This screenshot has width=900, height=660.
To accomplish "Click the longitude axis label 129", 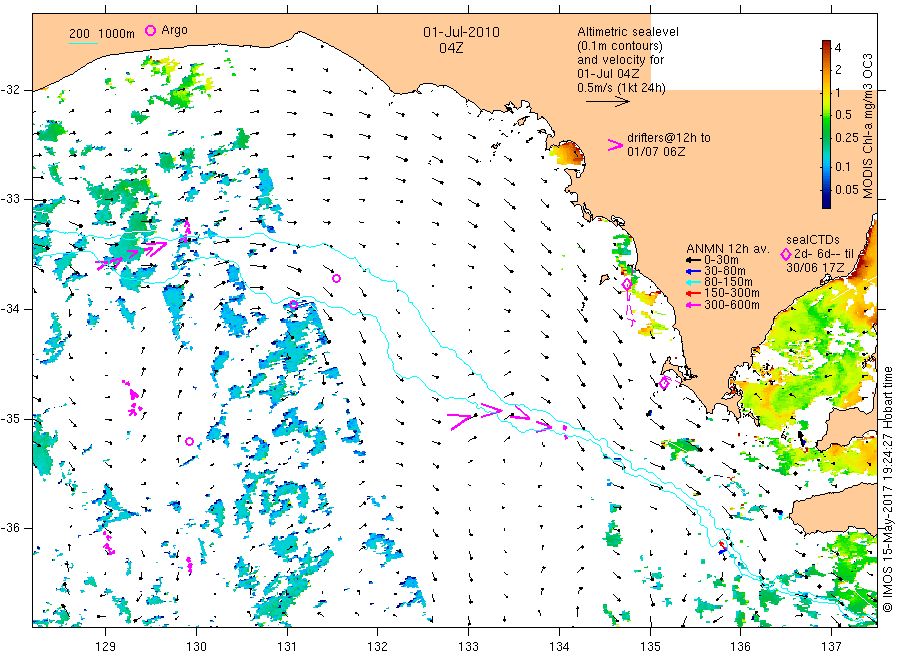I will [x=106, y=647].
